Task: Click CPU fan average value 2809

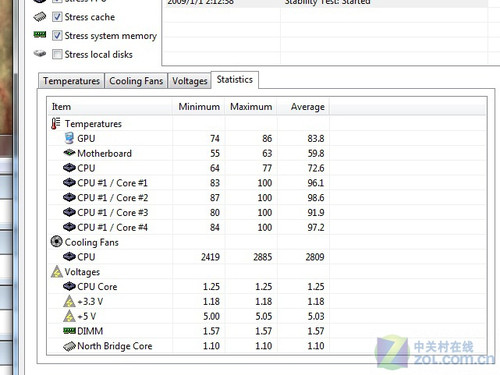Action: (x=315, y=257)
